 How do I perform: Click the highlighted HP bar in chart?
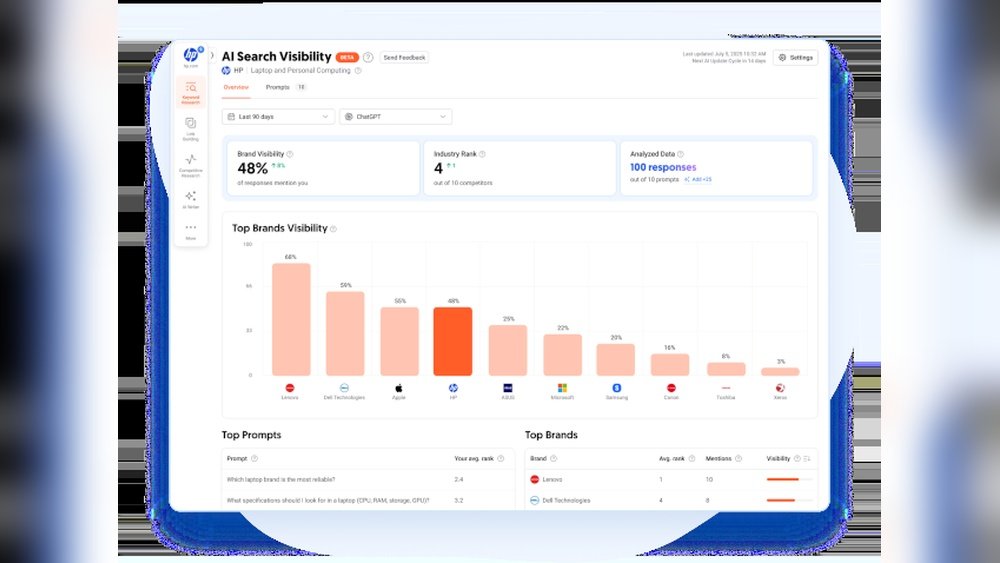(x=453, y=341)
